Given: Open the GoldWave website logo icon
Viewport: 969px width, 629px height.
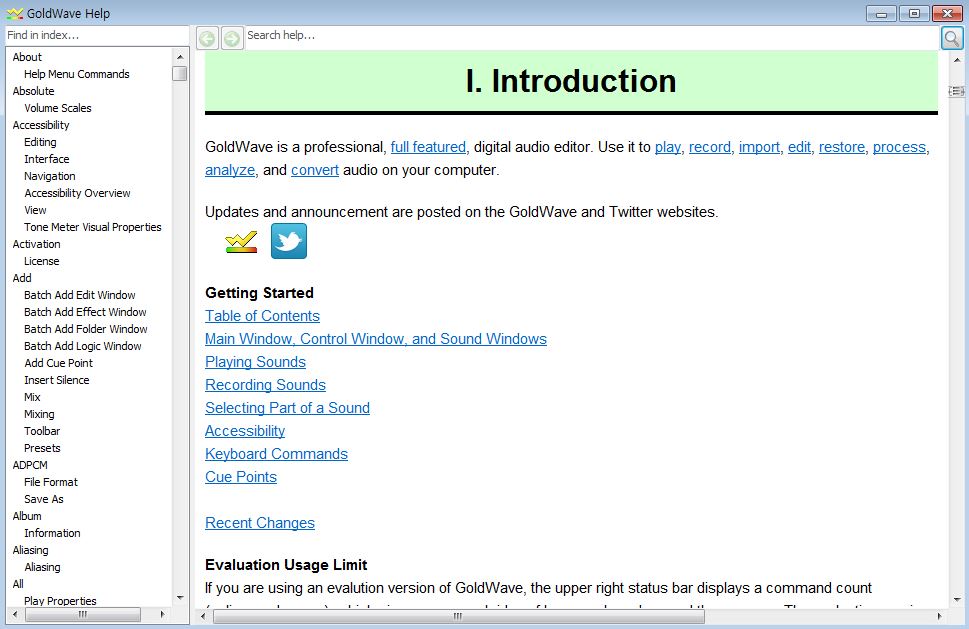Looking at the screenshot, I should tap(241, 242).
